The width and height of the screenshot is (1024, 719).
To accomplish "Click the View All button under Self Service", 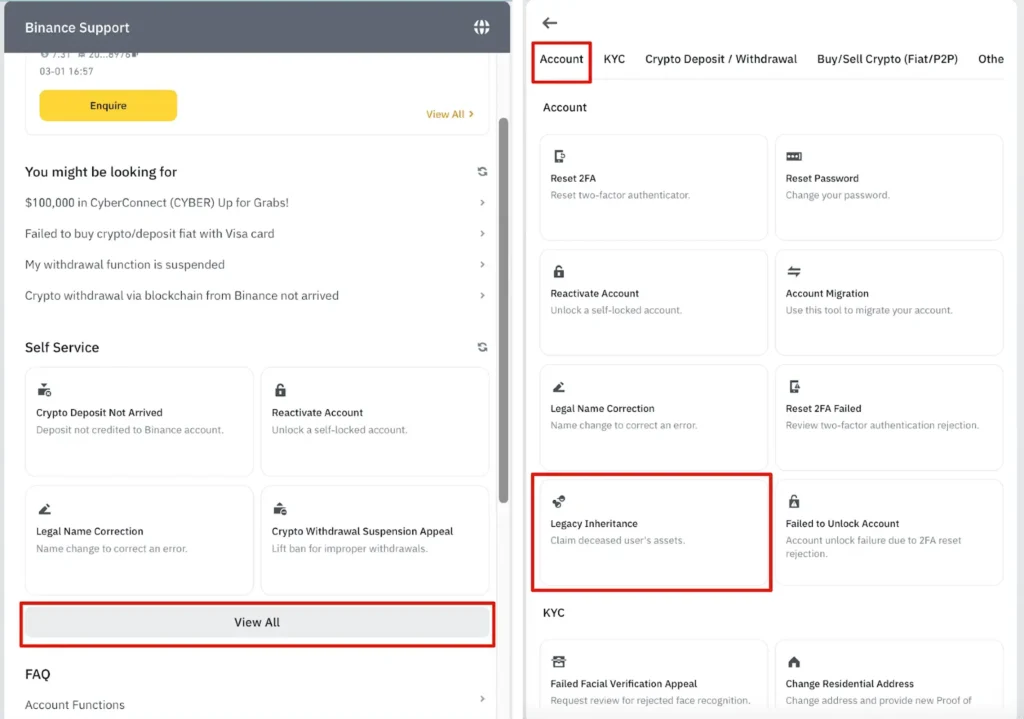I will click(x=257, y=623).
